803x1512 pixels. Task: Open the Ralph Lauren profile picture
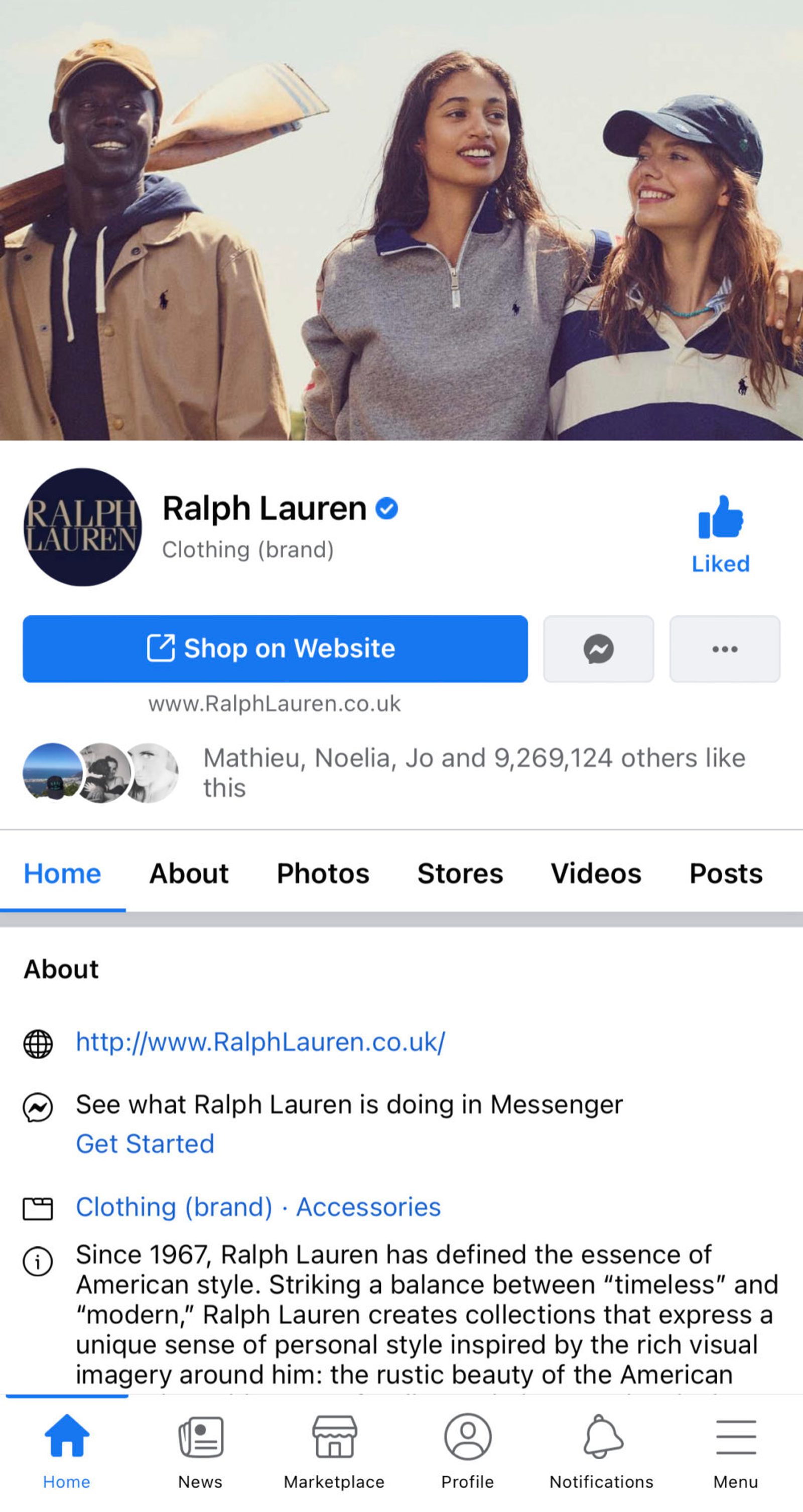(82, 527)
